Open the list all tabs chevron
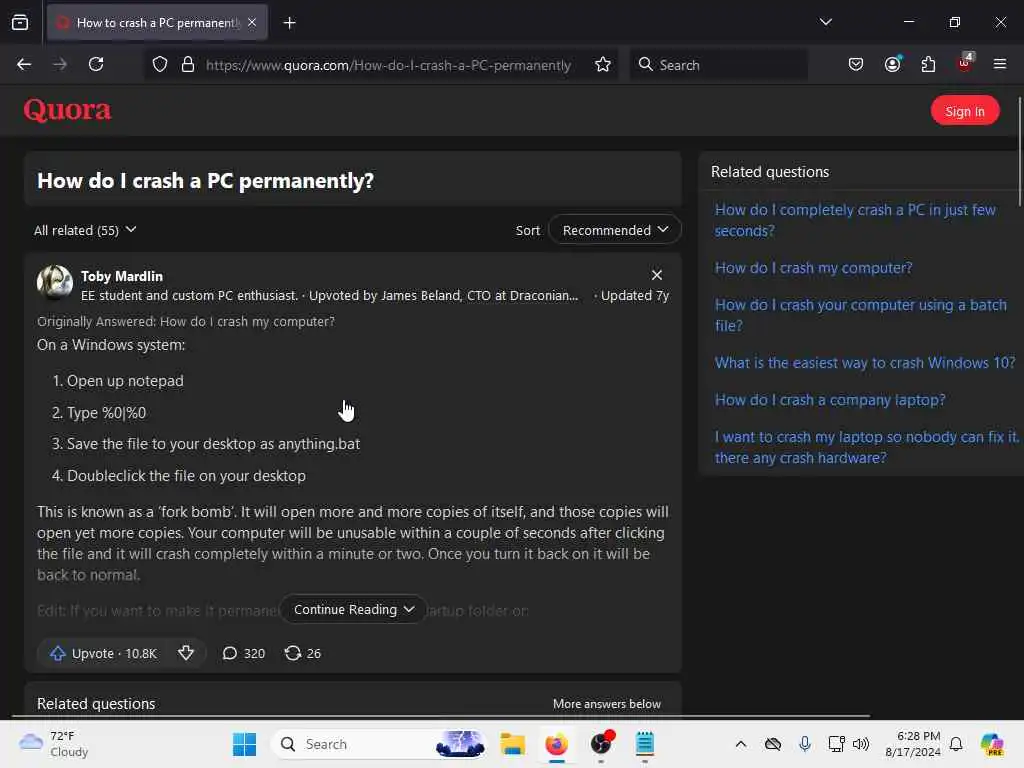This screenshot has width=1024, height=768. [825, 22]
